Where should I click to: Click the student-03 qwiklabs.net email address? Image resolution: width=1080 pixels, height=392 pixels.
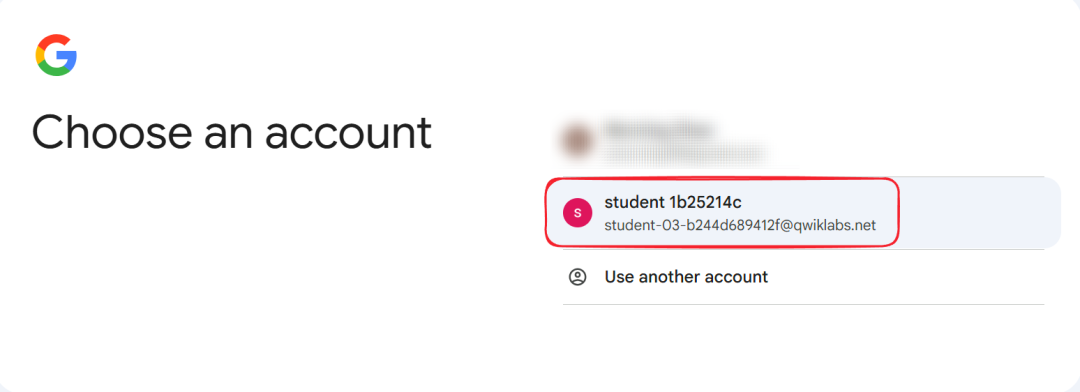(740, 225)
